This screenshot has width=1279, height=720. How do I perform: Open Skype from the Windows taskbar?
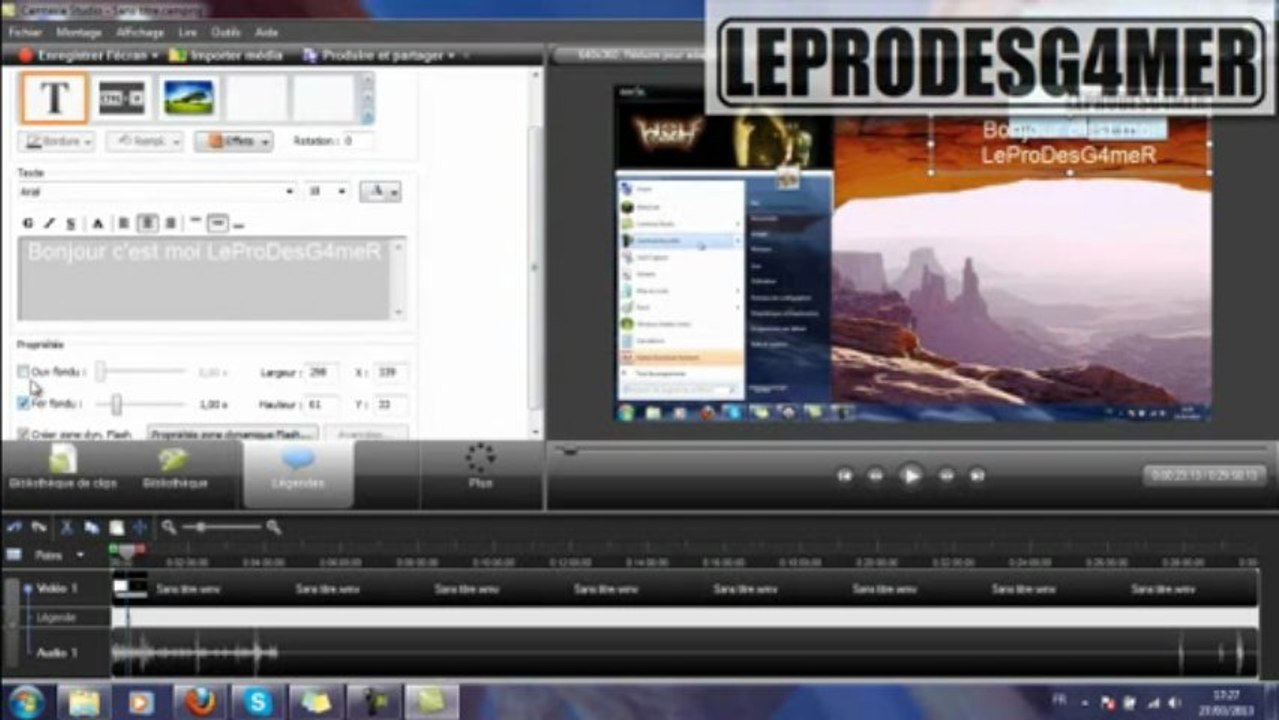tap(258, 702)
